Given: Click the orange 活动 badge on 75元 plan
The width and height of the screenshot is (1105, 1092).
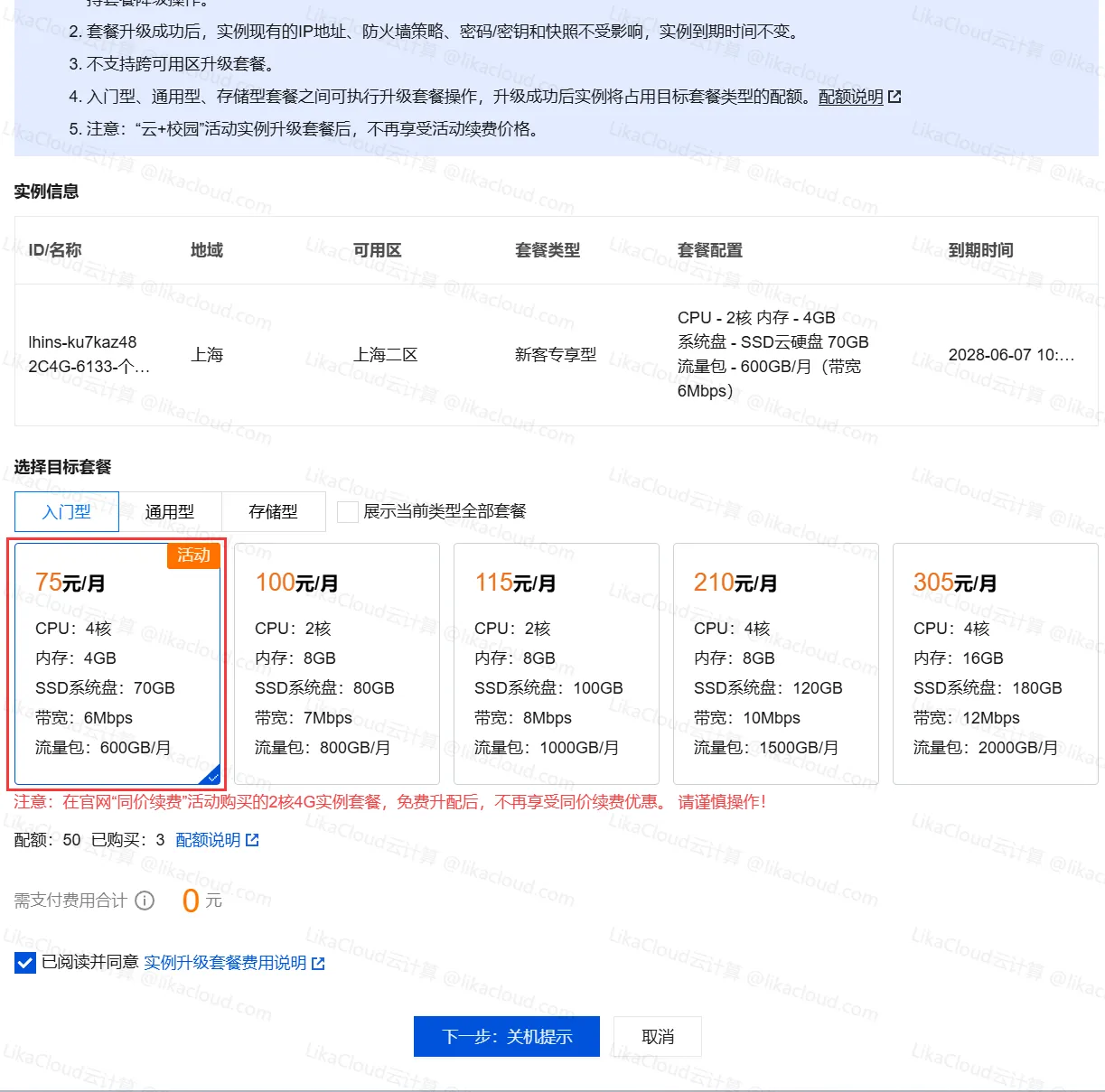Looking at the screenshot, I should (x=193, y=555).
